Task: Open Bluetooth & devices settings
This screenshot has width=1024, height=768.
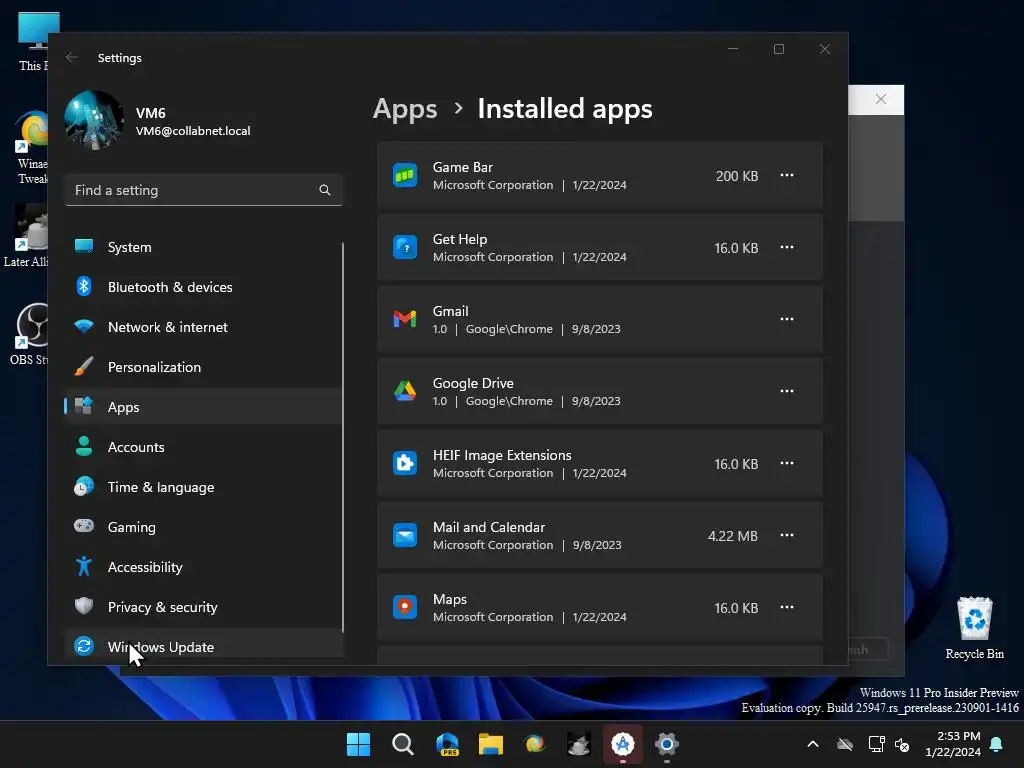Action: pyautogui.click(x=202, y=287)
